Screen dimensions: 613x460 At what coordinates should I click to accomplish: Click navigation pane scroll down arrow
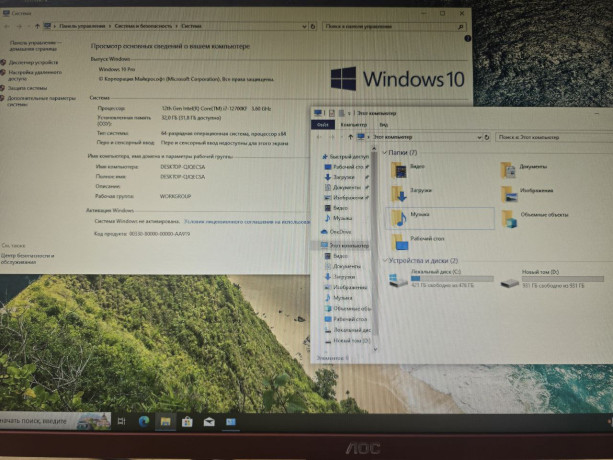tap(375, 349)
